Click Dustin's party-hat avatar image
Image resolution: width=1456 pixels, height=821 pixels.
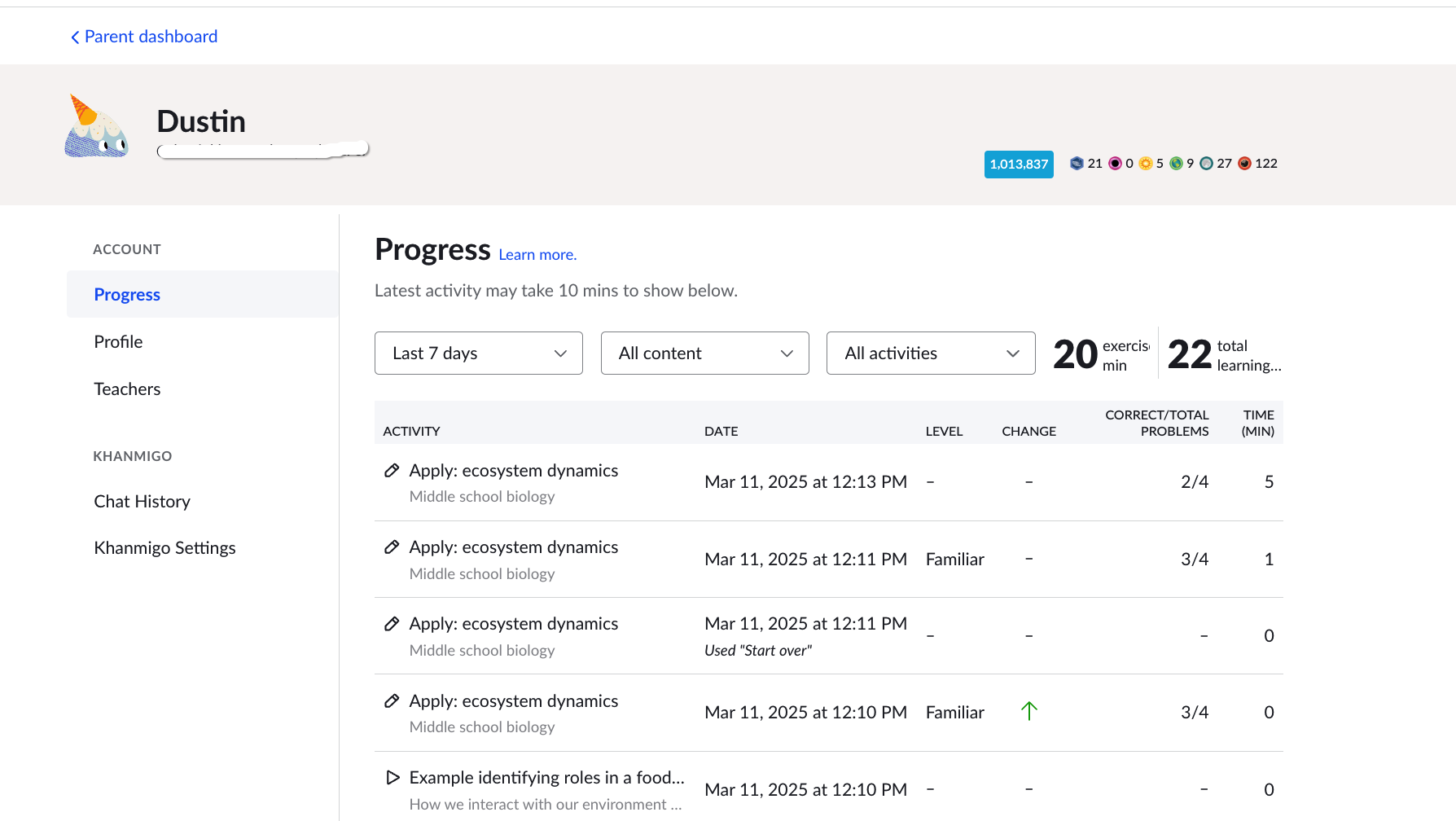click(x=97, y=126)
